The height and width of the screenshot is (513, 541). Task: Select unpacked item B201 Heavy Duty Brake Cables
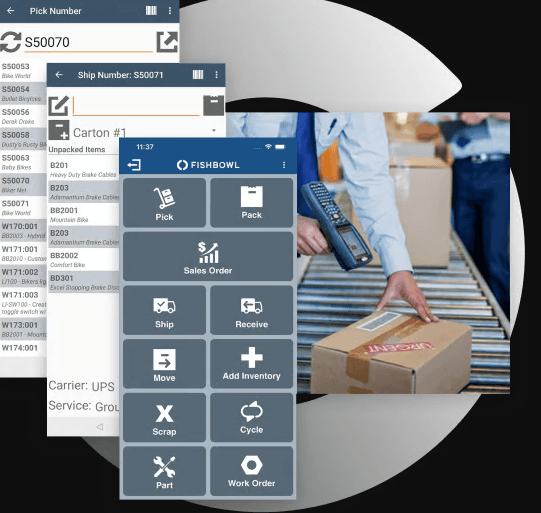coord(84,169)
